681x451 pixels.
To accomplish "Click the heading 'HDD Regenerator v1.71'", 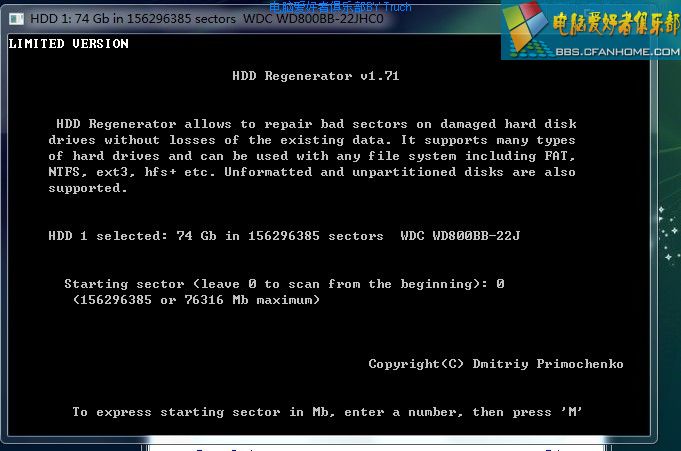I will tap(315, 76).
